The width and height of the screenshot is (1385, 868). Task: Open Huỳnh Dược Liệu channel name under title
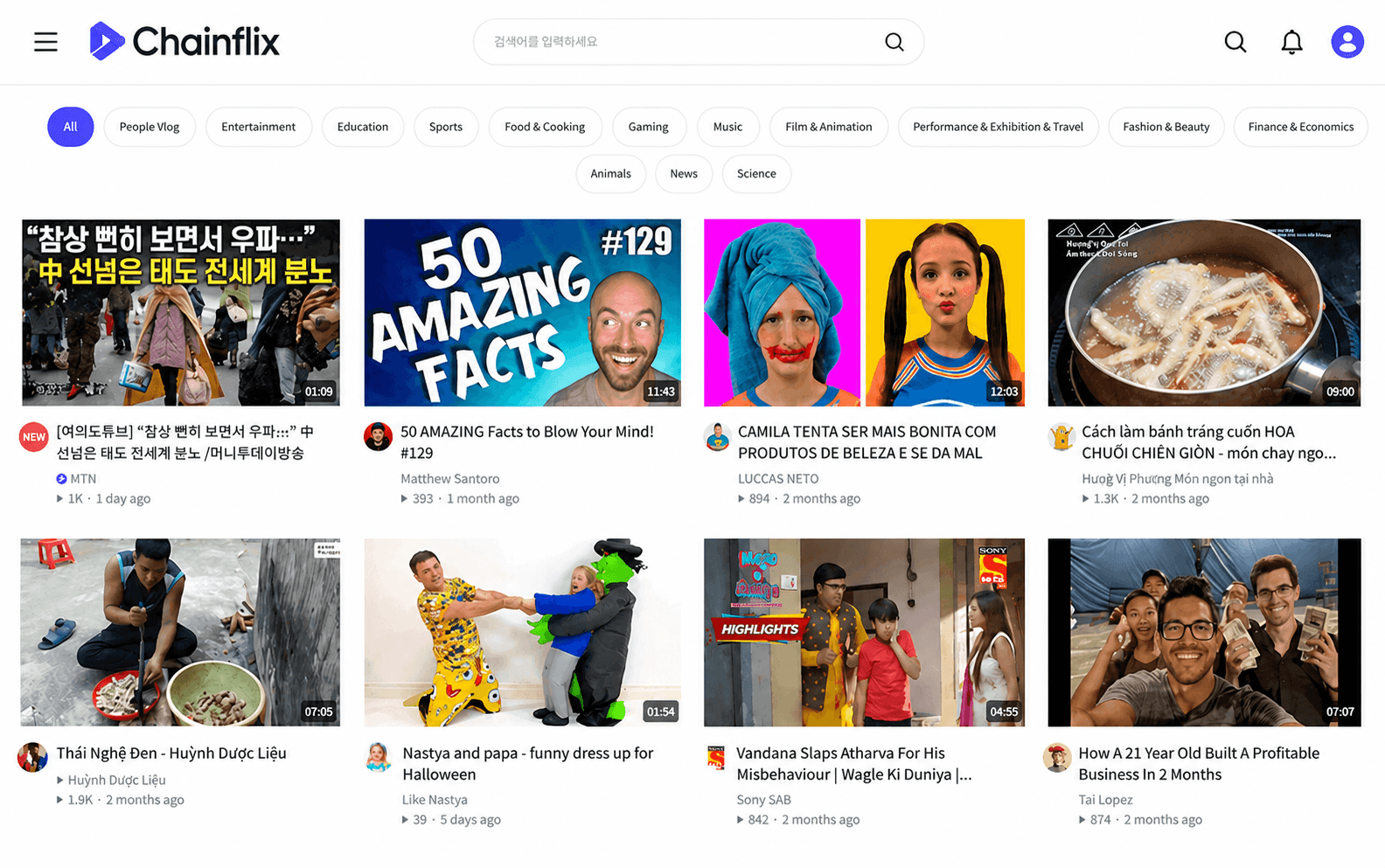click(x=116, y=780)
